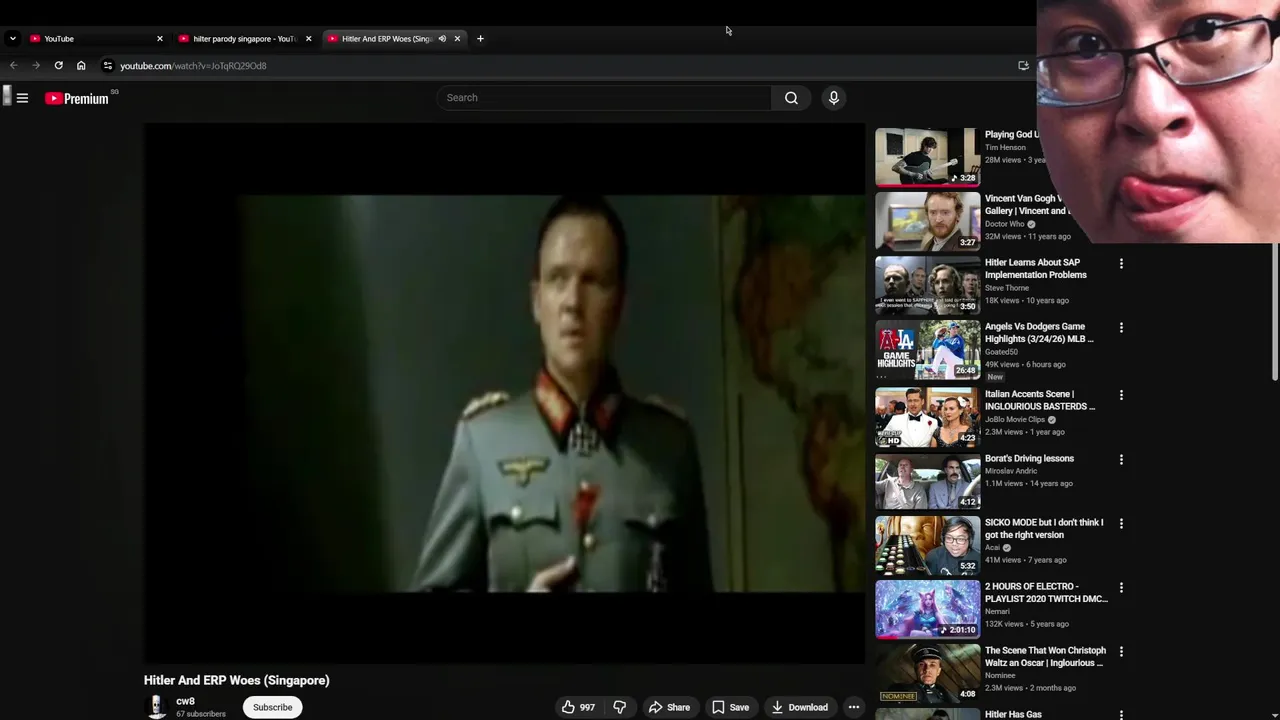Open options for Hitler Learns About SAP video
1280x720 pixels.
click(1121, 264)
